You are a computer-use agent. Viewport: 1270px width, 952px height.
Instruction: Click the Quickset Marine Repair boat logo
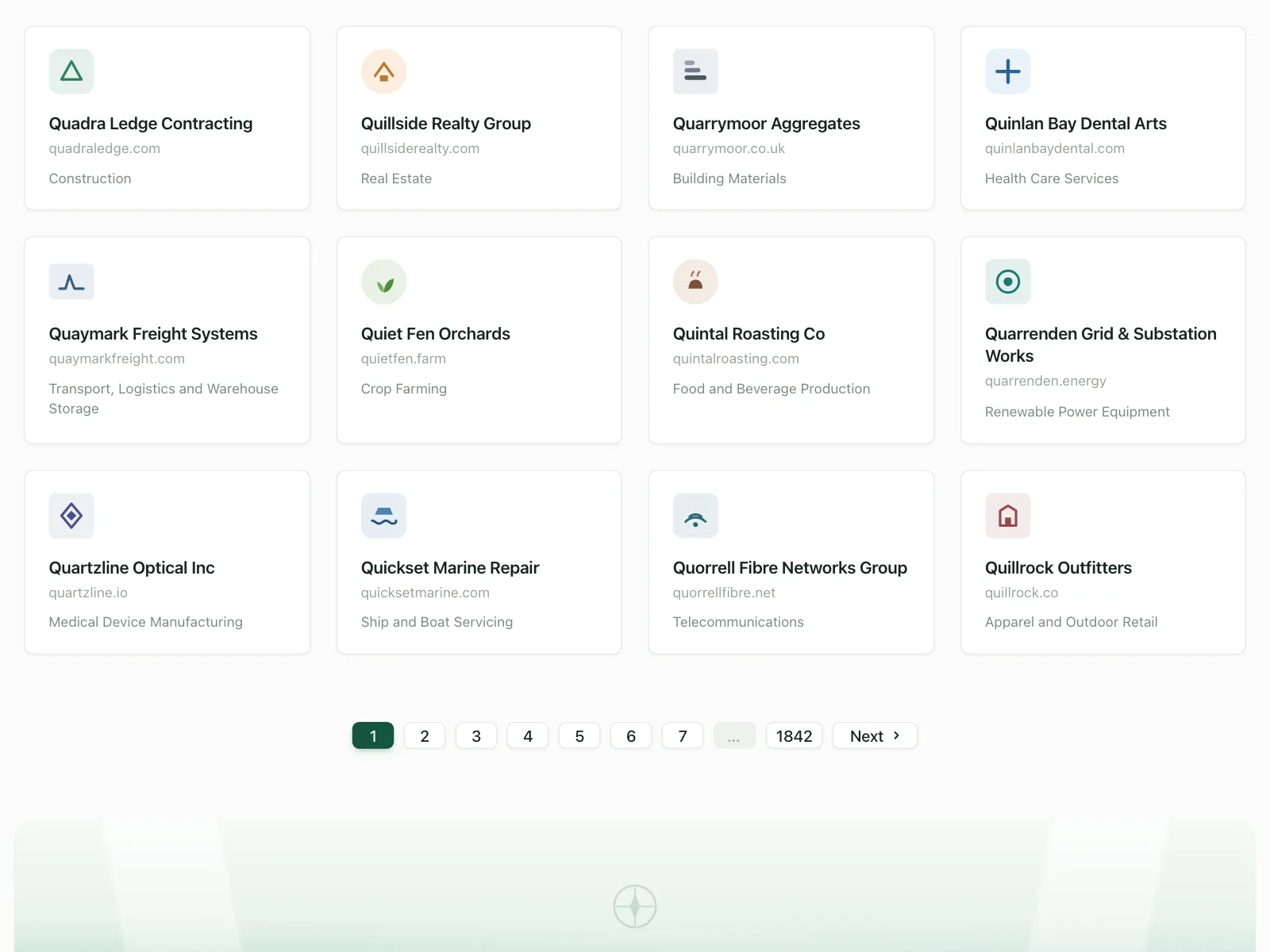point(384,516)
